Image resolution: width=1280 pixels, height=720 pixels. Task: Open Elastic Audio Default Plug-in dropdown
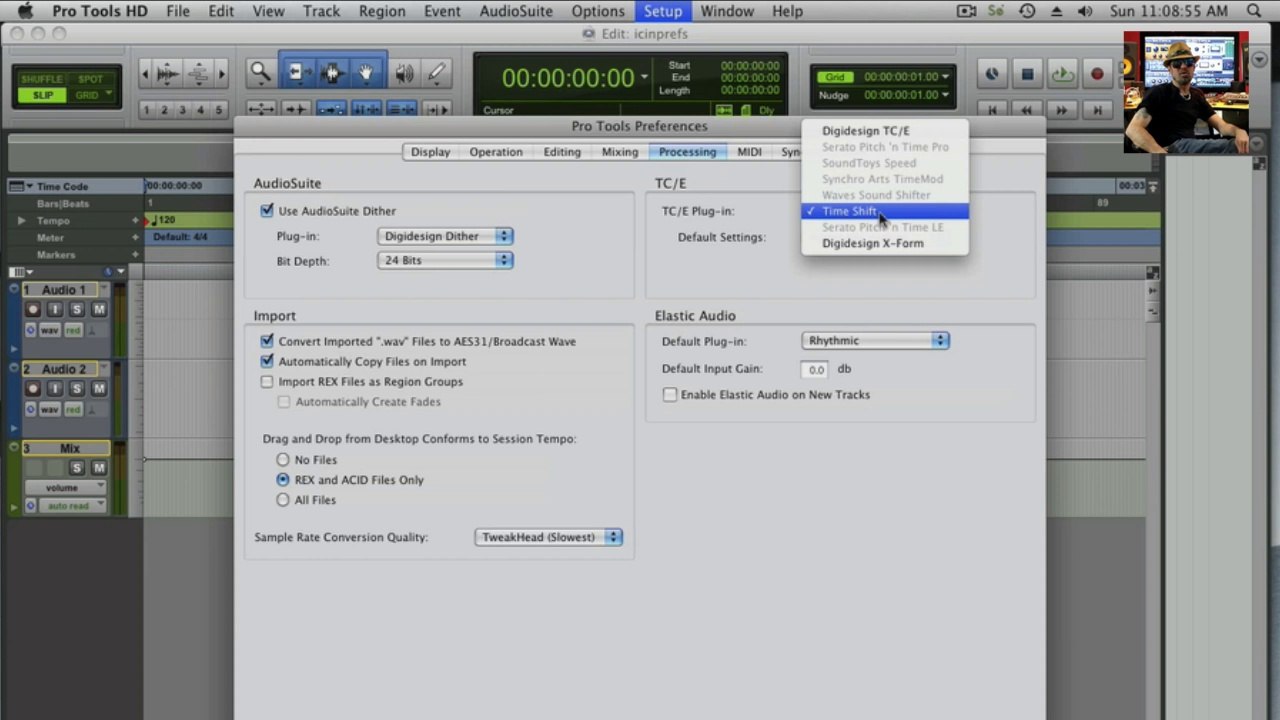[875, 341]
